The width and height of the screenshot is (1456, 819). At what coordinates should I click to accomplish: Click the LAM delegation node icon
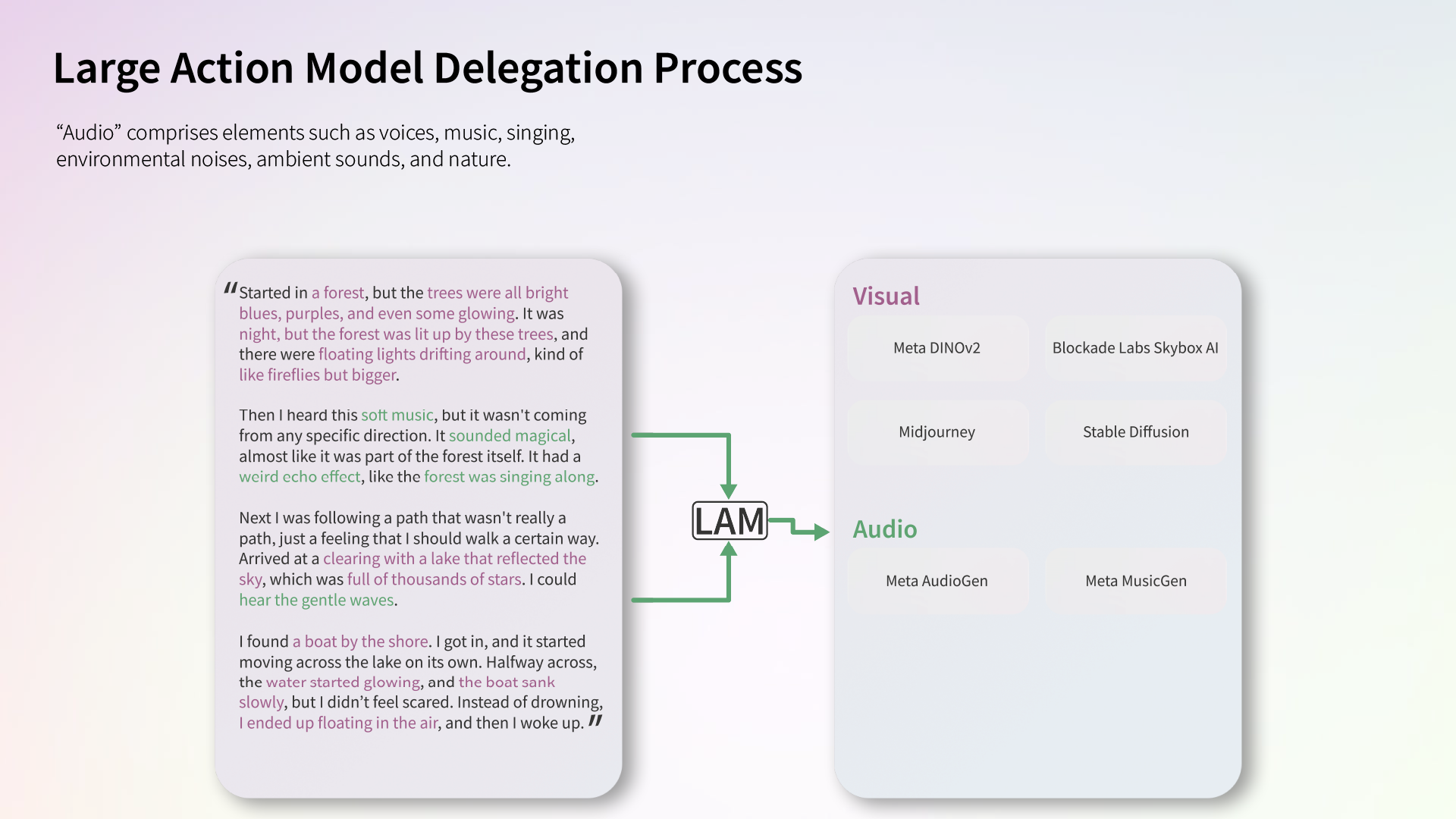pyautogui.click(x=728, y=518)
